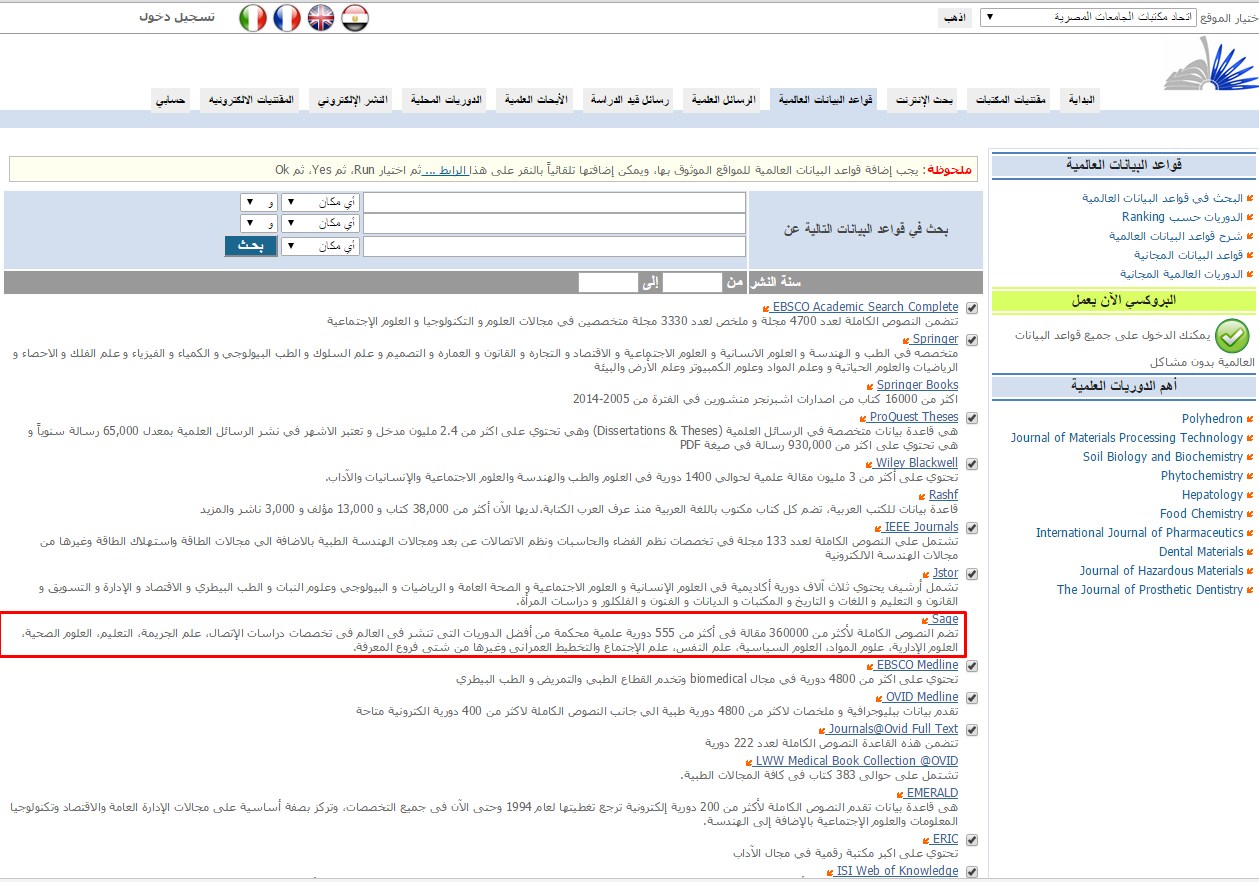Open the قواعد البيانات المجانية sidebar link
The image size is (1259, 882).
[x=1188, y=255]
